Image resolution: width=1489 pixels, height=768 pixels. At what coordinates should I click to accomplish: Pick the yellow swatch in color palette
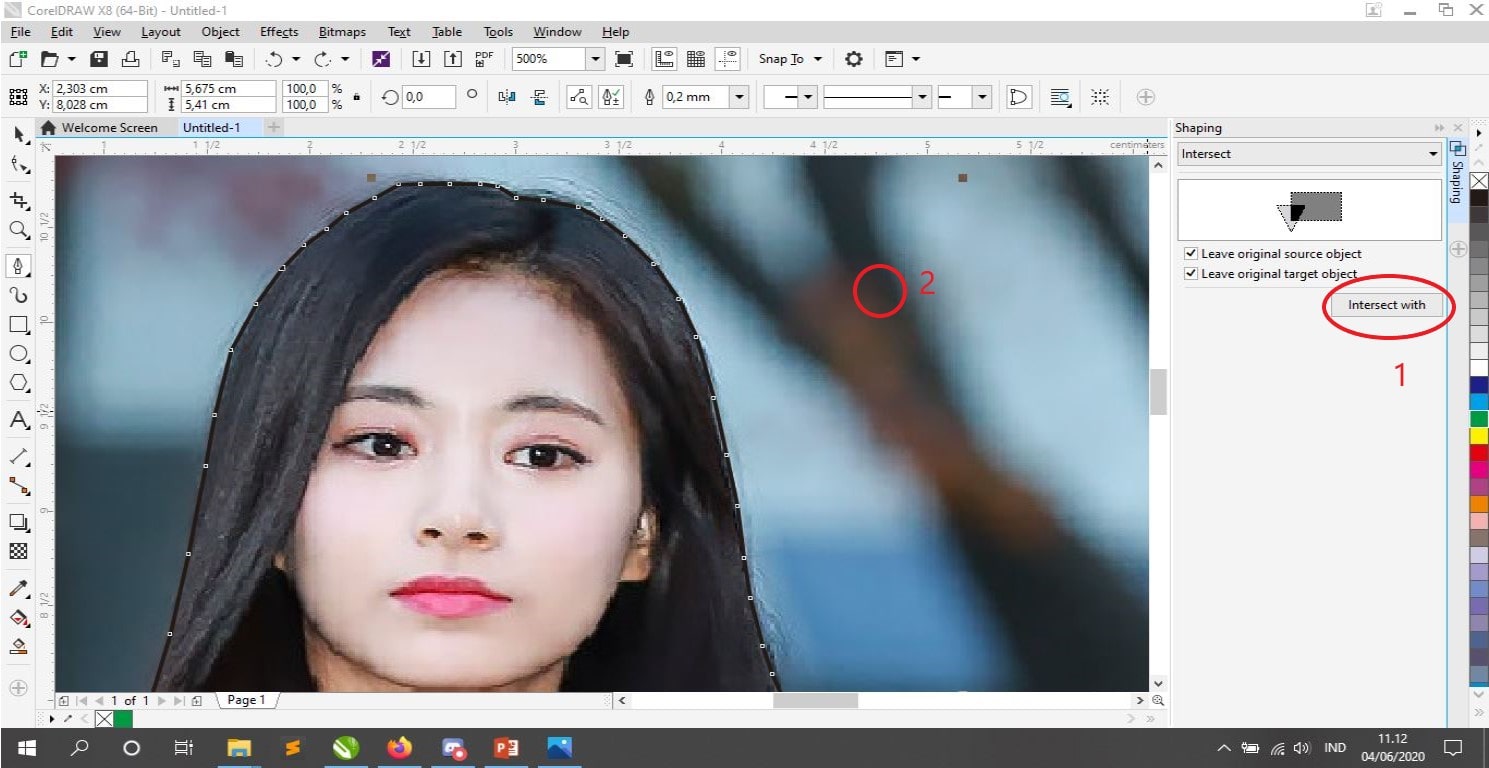[1479, 436]
